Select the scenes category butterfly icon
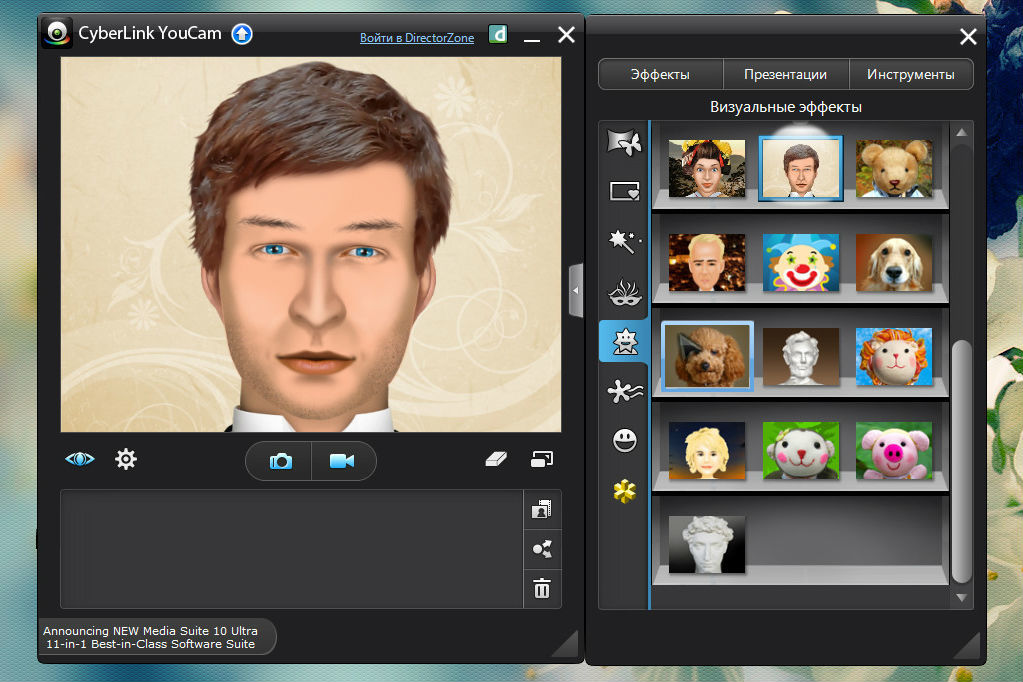 [x=624, y=142]
